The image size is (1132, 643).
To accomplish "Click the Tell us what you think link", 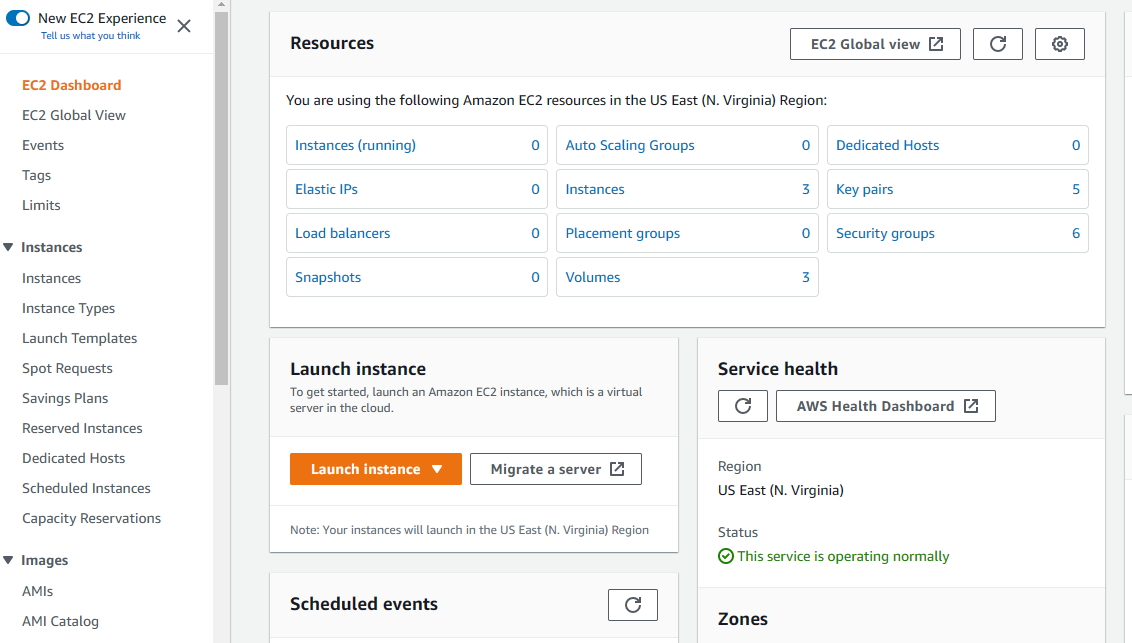I will pos(90,36).
